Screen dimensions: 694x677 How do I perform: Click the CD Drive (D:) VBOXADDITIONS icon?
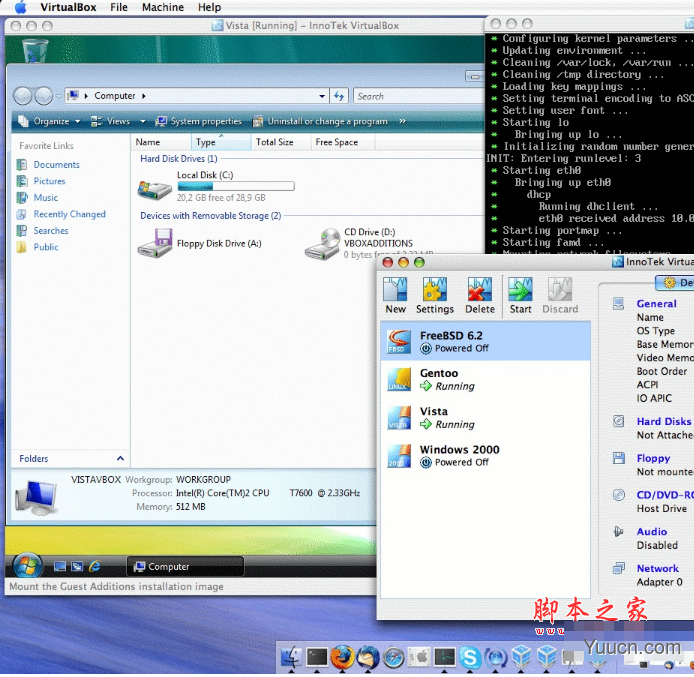coord(322,244)
